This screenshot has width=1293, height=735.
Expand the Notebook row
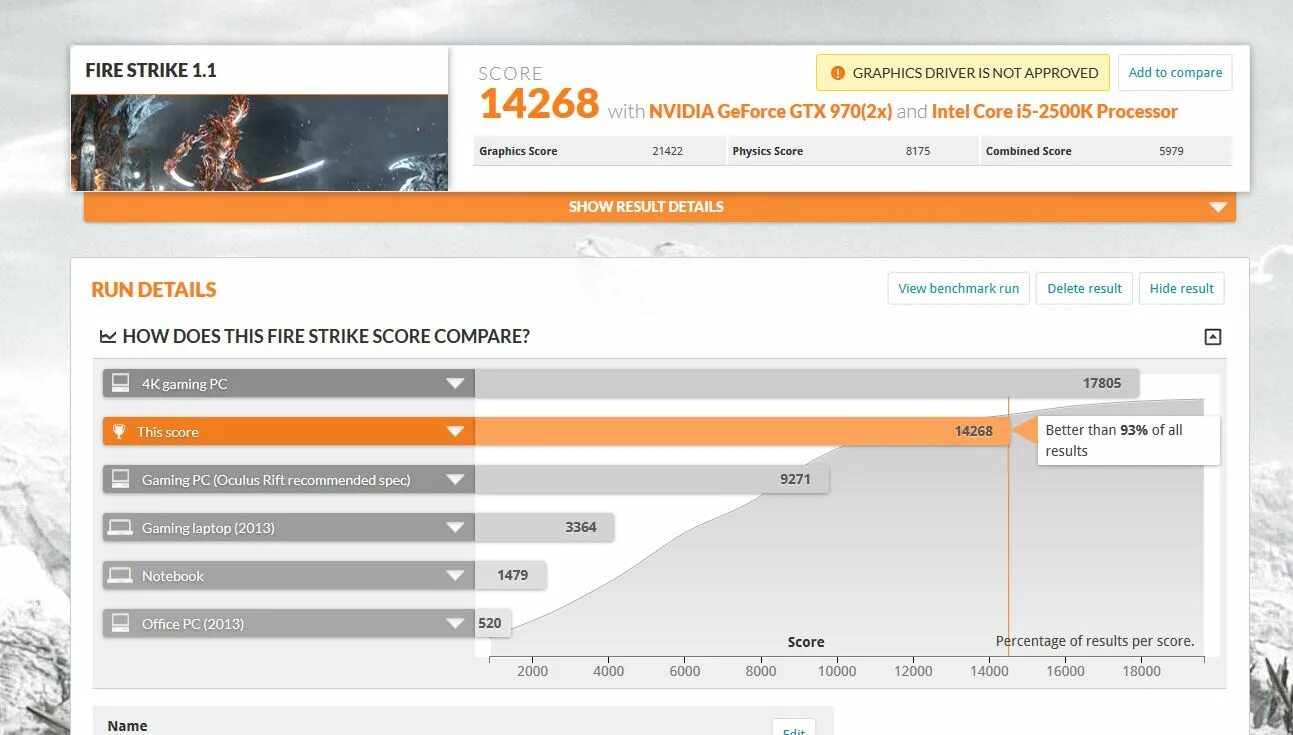(x=455, y=576)
